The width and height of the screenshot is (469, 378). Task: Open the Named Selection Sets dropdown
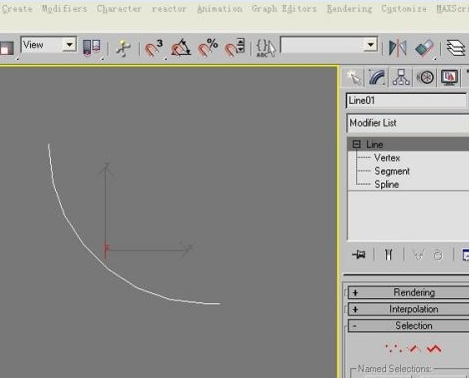click(329, 45)
